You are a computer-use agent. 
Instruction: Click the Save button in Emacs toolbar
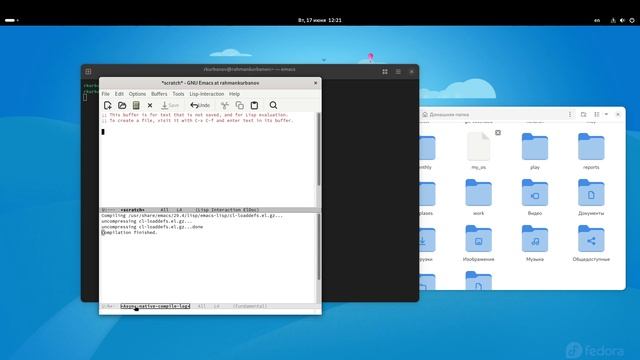click(170, 105)
